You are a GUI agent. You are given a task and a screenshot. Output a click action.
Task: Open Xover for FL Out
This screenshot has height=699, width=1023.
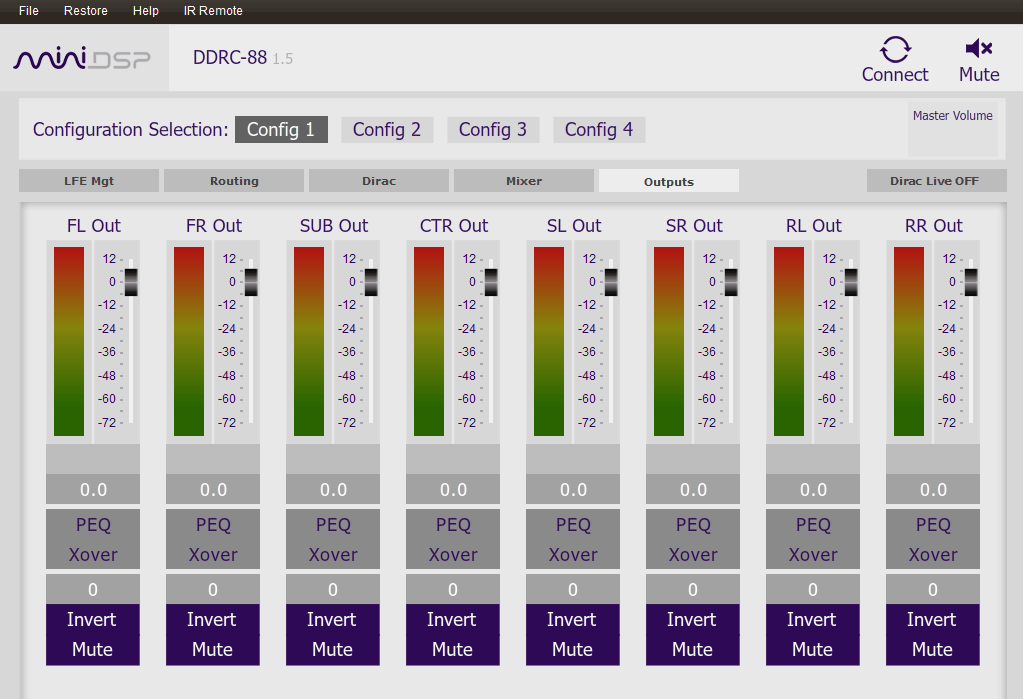93,555
